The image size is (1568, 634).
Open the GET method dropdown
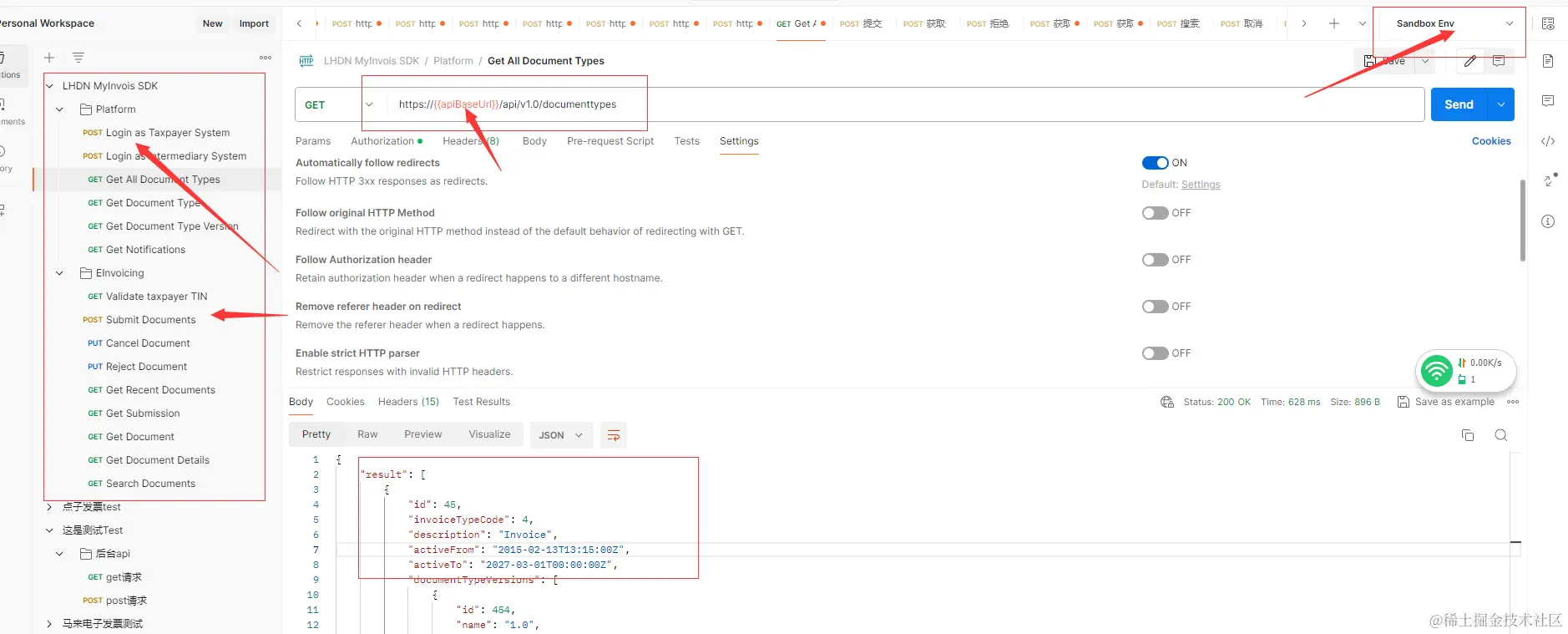(x=339, y=104)
